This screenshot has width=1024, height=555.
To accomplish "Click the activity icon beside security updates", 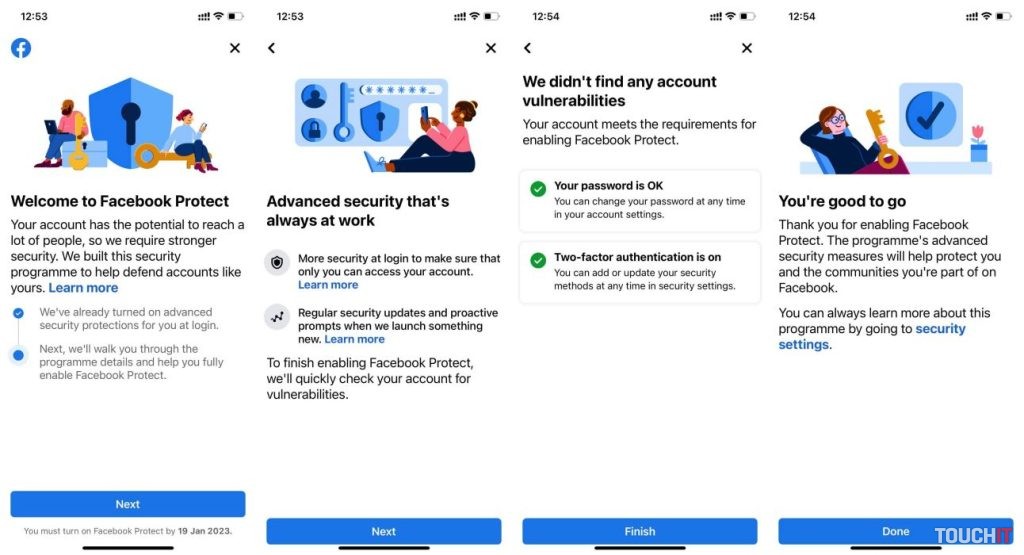I will (277, 317).
